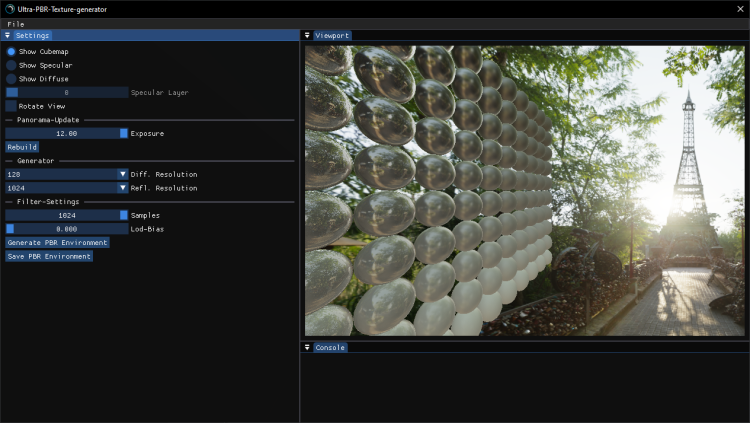750x423 pixels.
Task: Select the Viewport tab
Action: click(x=332, y=35)
